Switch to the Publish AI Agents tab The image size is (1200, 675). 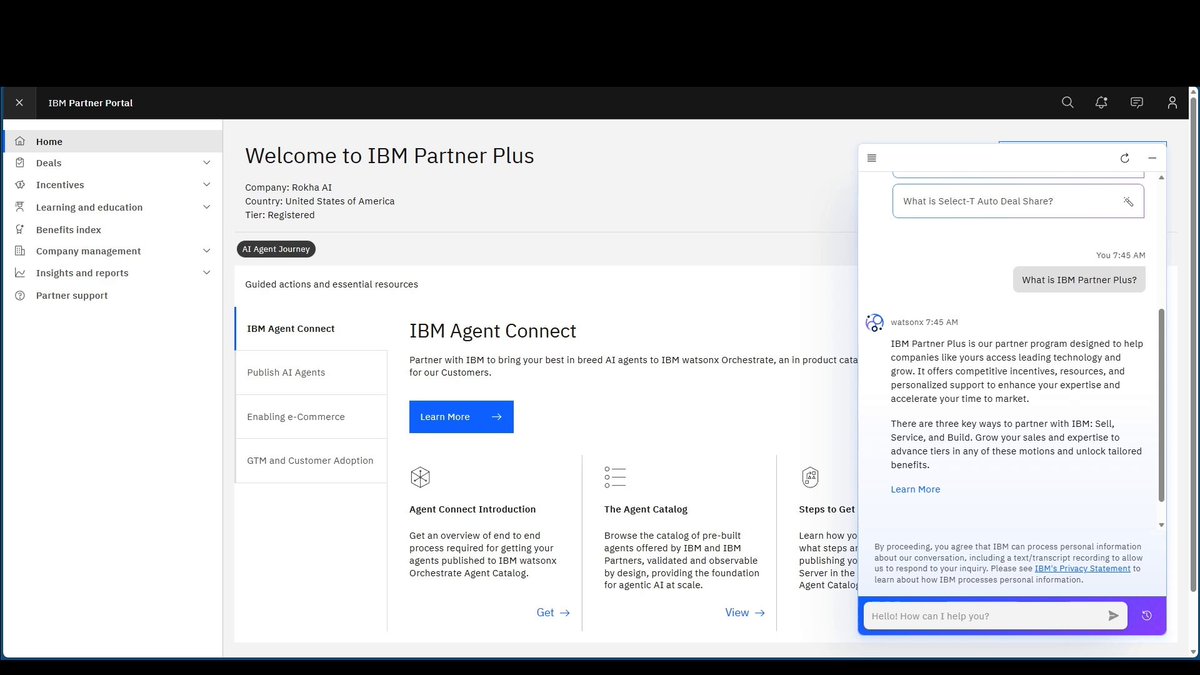[311, 373]
